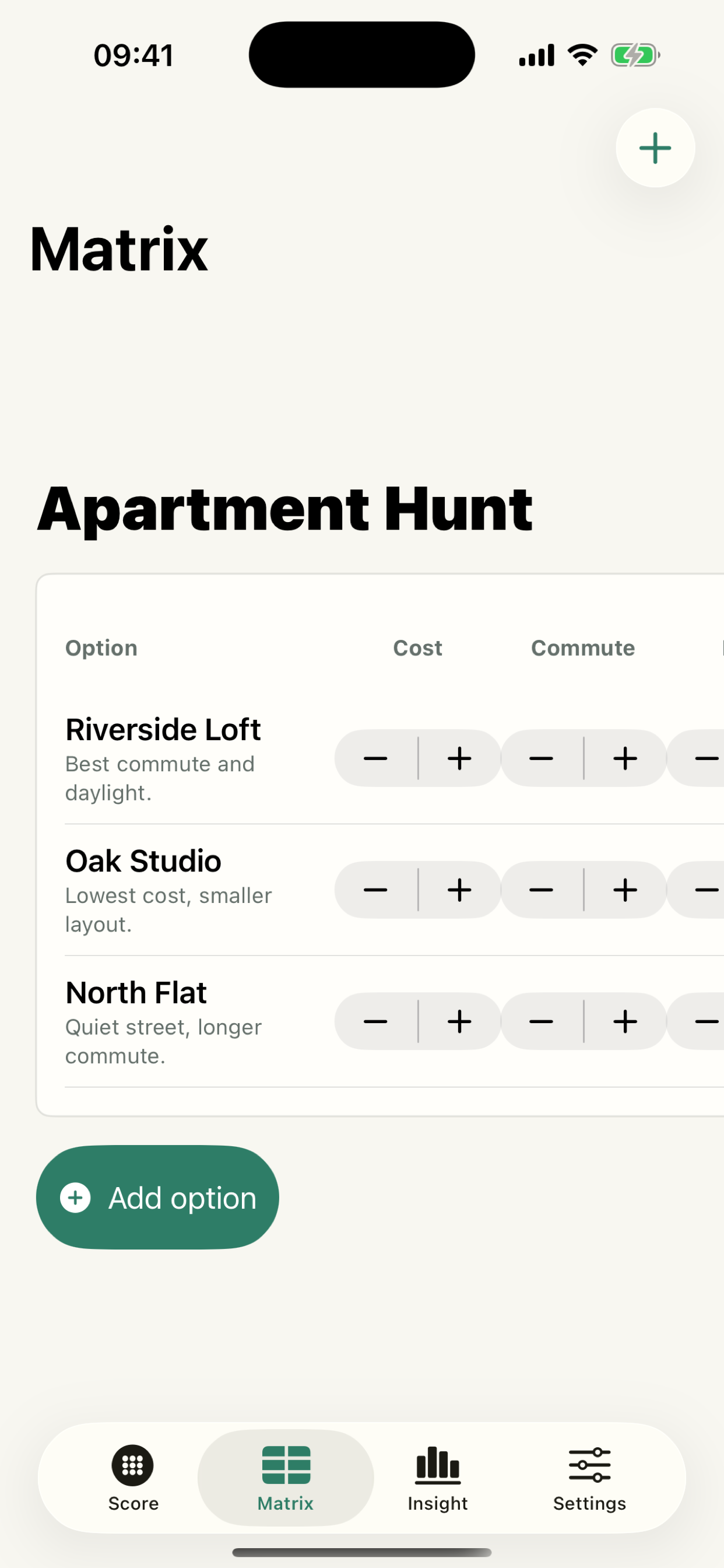The image size is (724, 1568).
Task: Increase Commute for Oak Studio
Action: [x=625, y=890]
